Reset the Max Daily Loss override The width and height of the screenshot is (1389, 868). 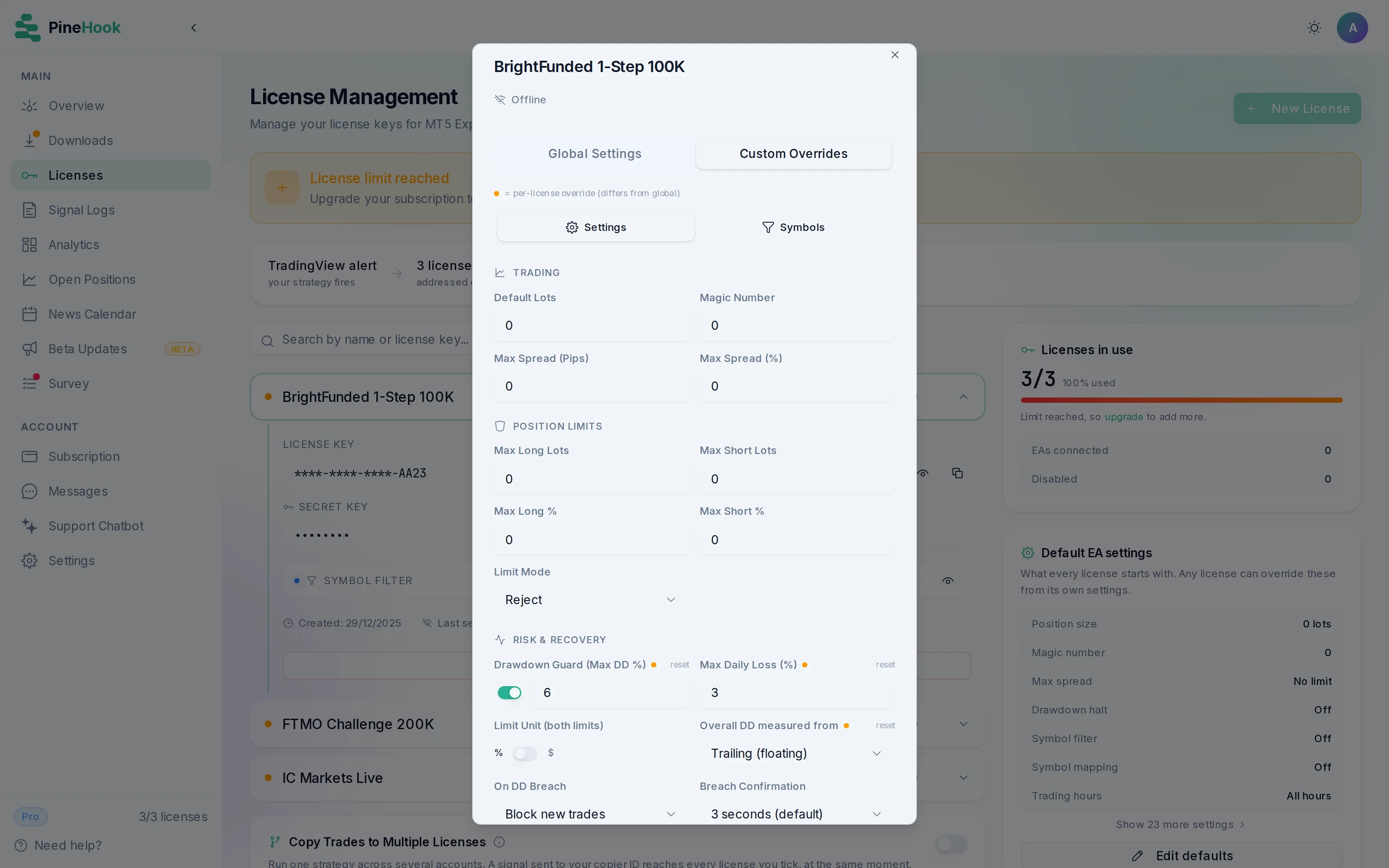click(885, 665)
